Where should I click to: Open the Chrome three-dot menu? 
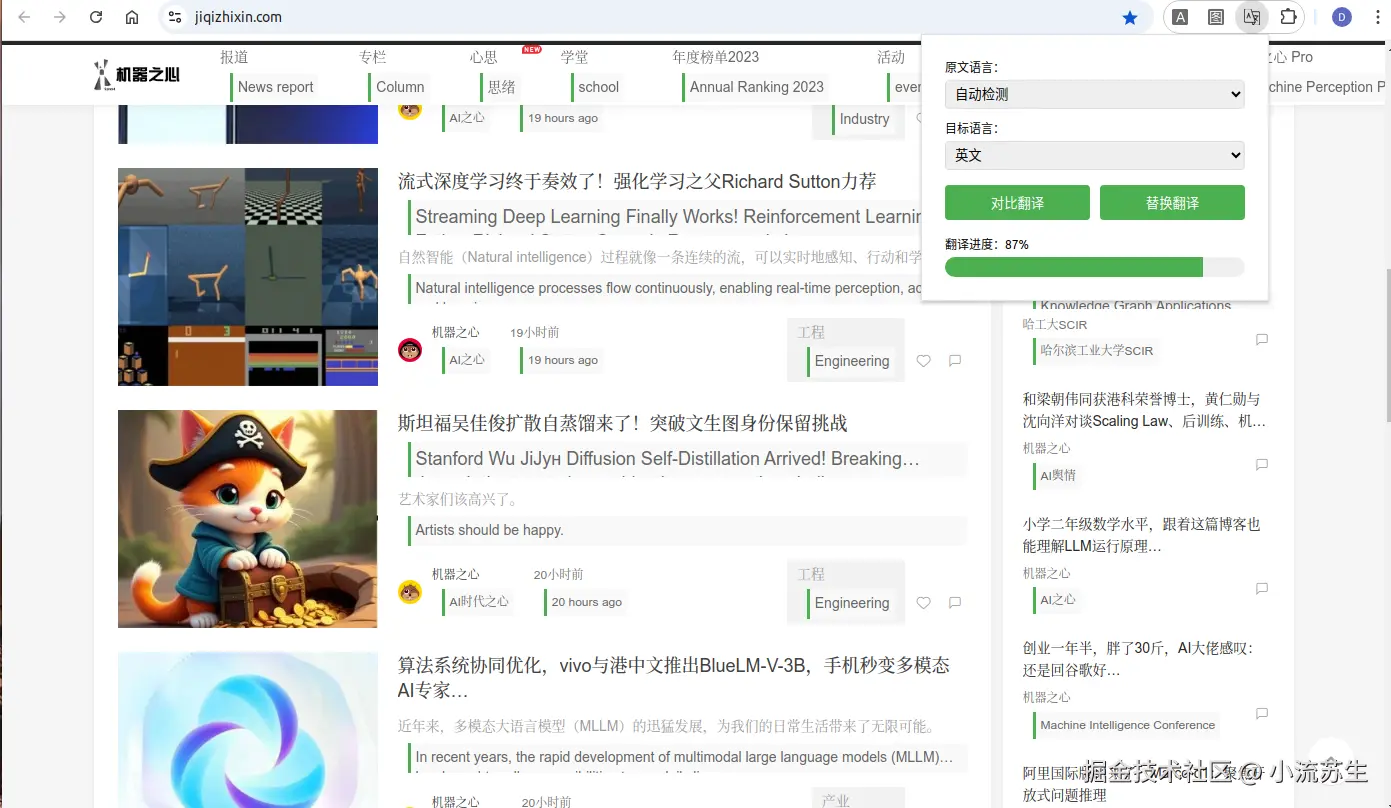(x=1380, y=17)
